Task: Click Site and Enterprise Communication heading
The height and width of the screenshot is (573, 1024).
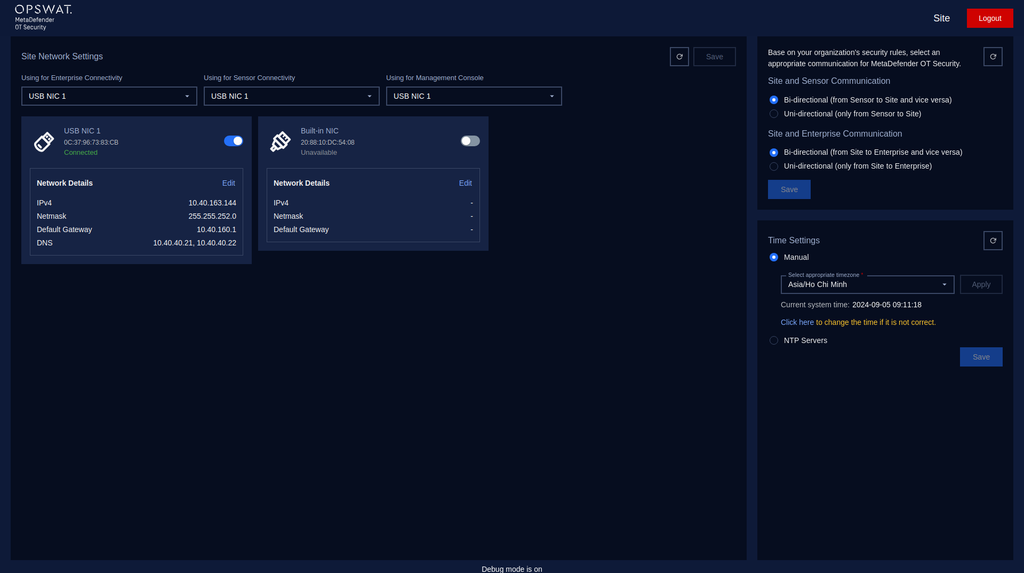Action: pyautogui.click(x=835, y=133)
